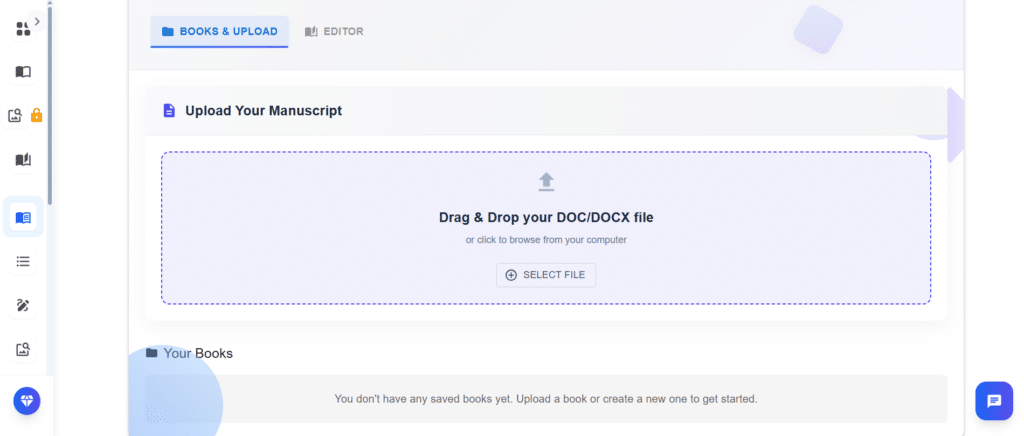1024x436 pixels.
Task: Click the upload arrow icon in drop zone
Action: coord(546,181)
